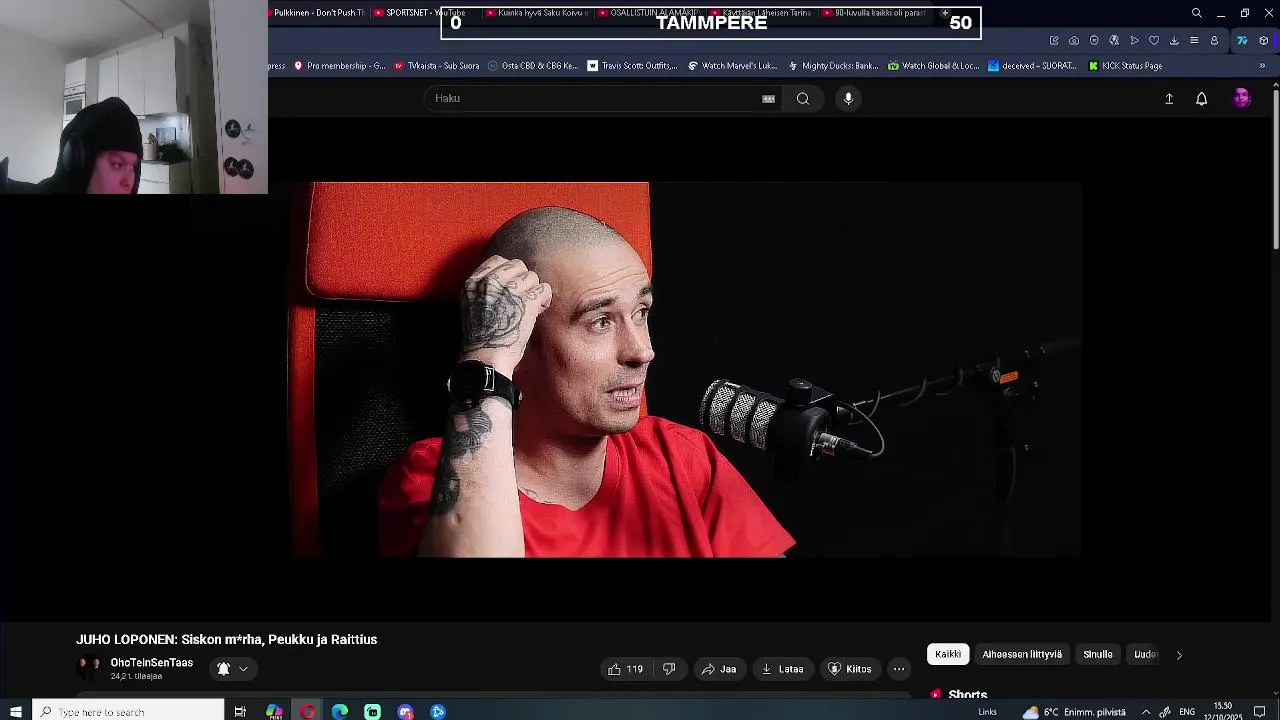
Task: Select the Kaikki filter chip
Action: pos(948,655)
